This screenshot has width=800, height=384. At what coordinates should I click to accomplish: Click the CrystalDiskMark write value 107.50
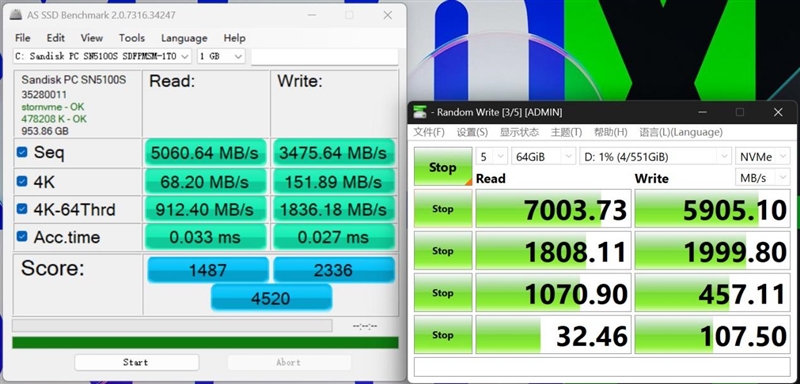click(x=712, y=335)
